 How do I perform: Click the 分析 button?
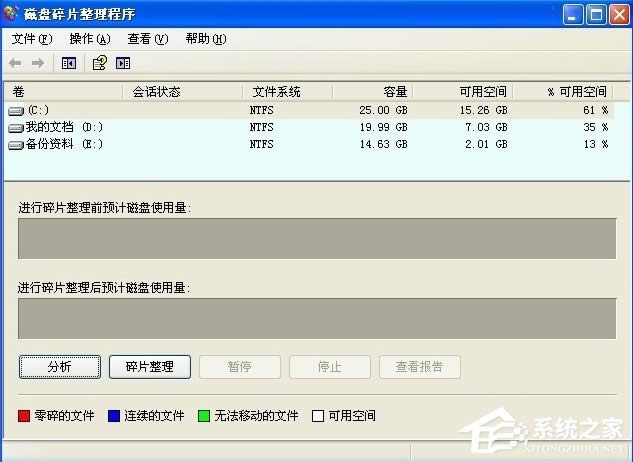60,367
